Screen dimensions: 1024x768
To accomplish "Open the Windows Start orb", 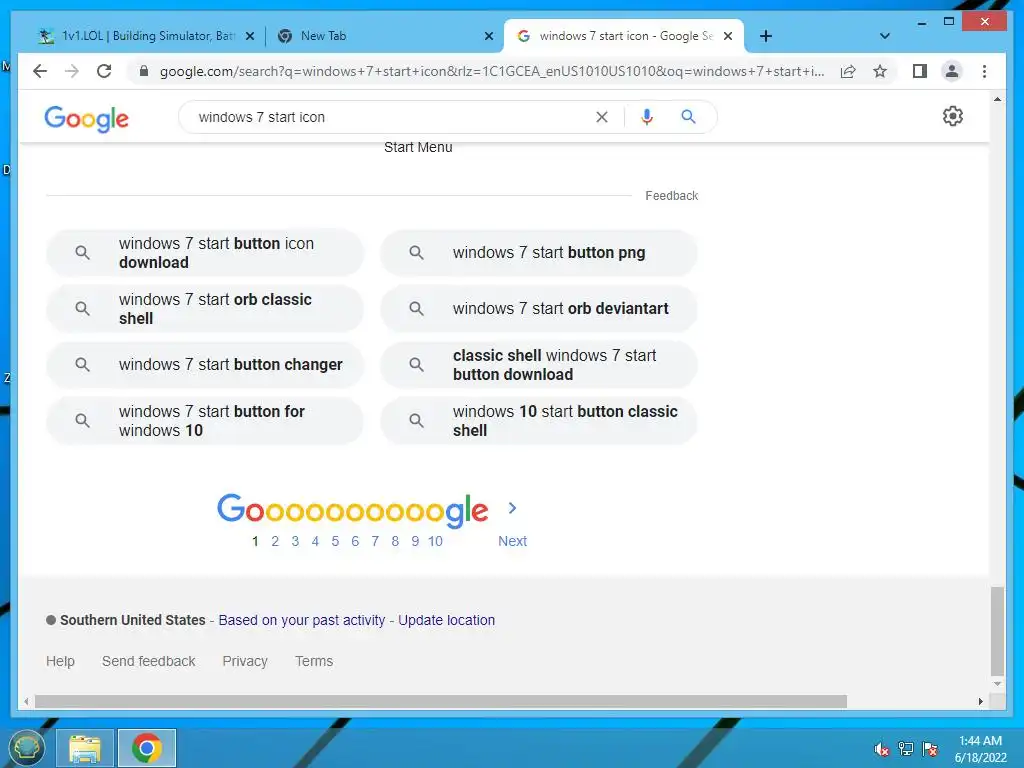I will [26, 748].
